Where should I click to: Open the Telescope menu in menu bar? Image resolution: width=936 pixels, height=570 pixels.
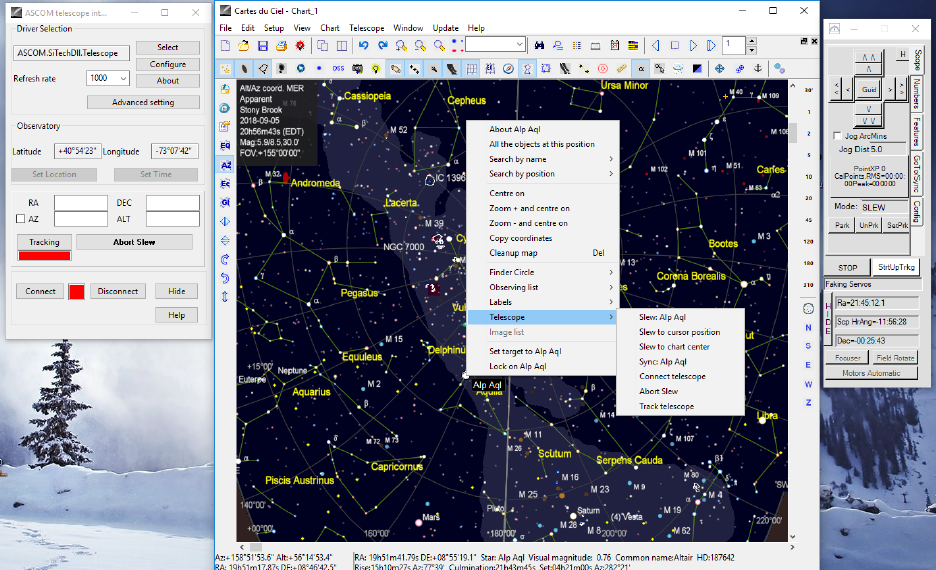tap(366, 28)
